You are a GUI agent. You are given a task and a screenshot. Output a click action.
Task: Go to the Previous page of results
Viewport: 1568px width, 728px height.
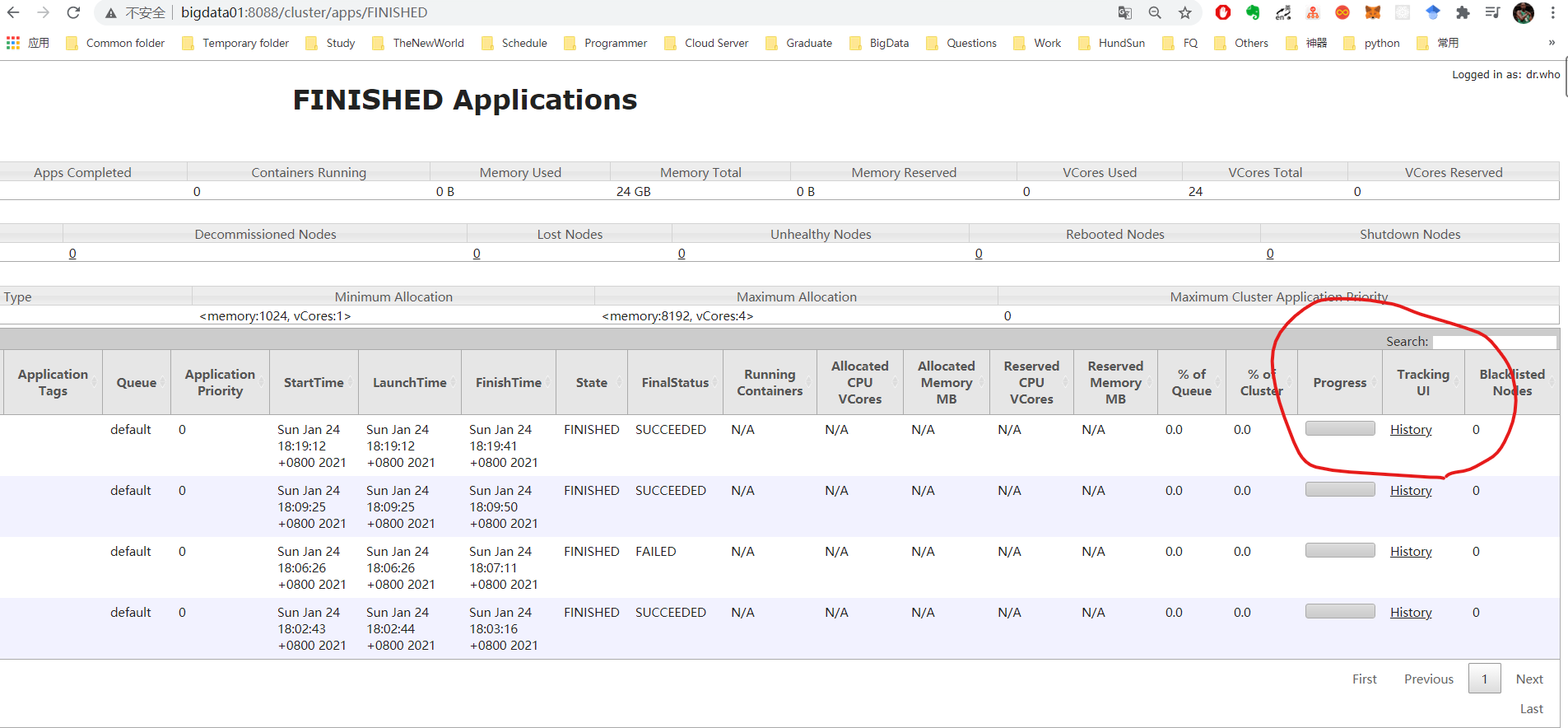coord(1429,679)
